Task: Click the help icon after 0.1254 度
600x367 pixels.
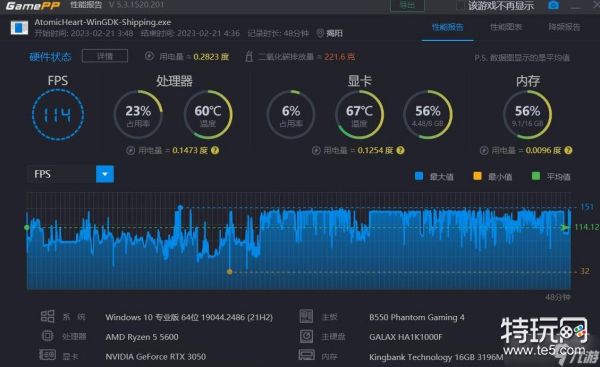Action: [400, 150]
